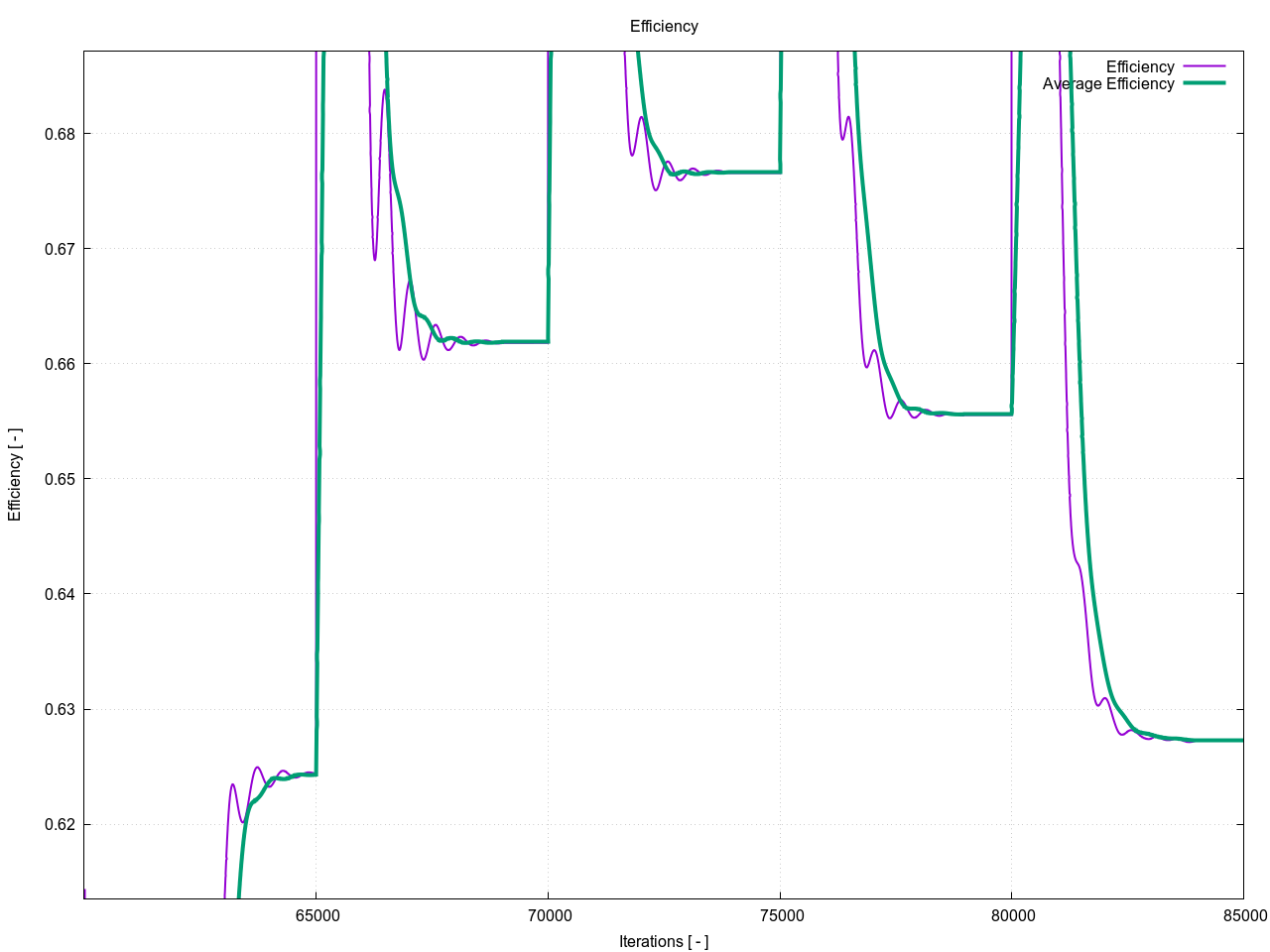Click the 0.65 y-axis tick label
The height and width of the screenshot is (952, 1270).
pyautogui.click(x=61, y=479)
